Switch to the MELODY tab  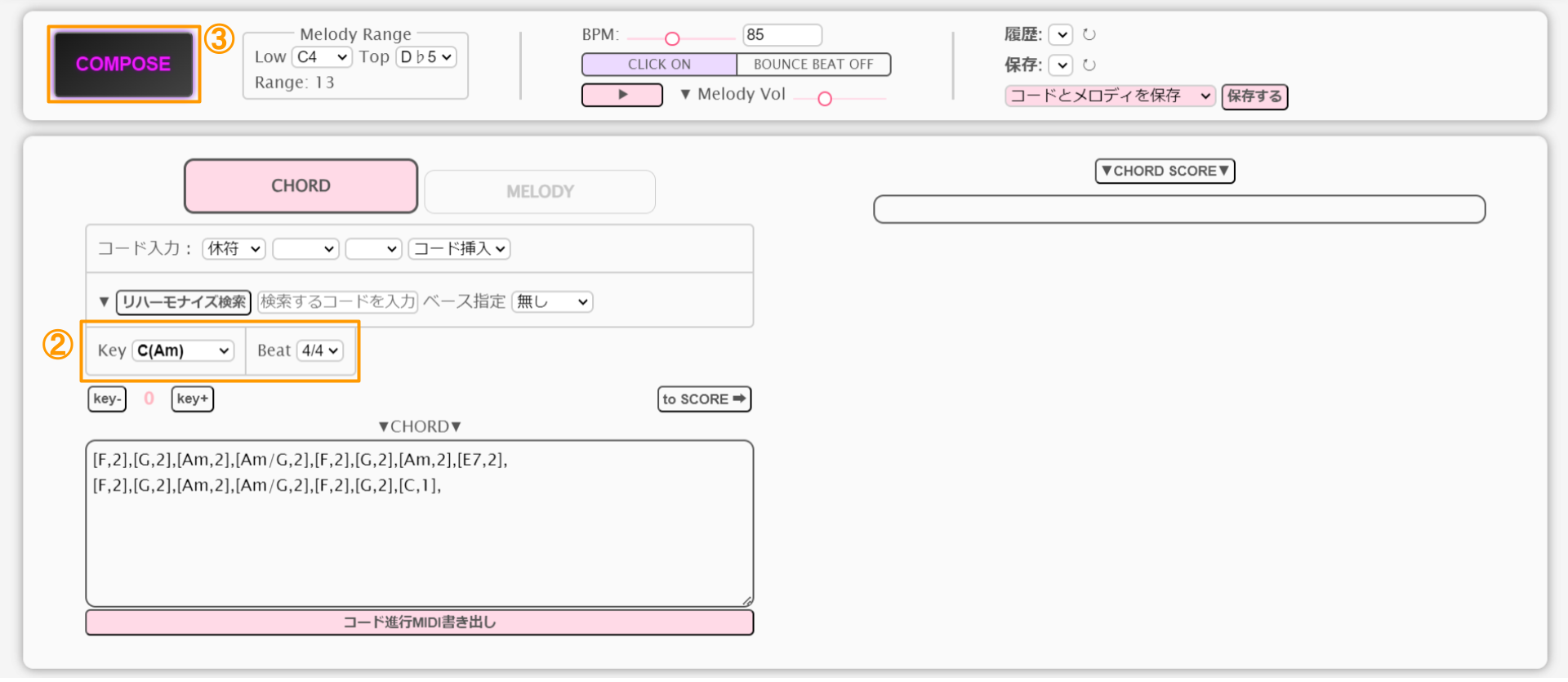point(540,192)
